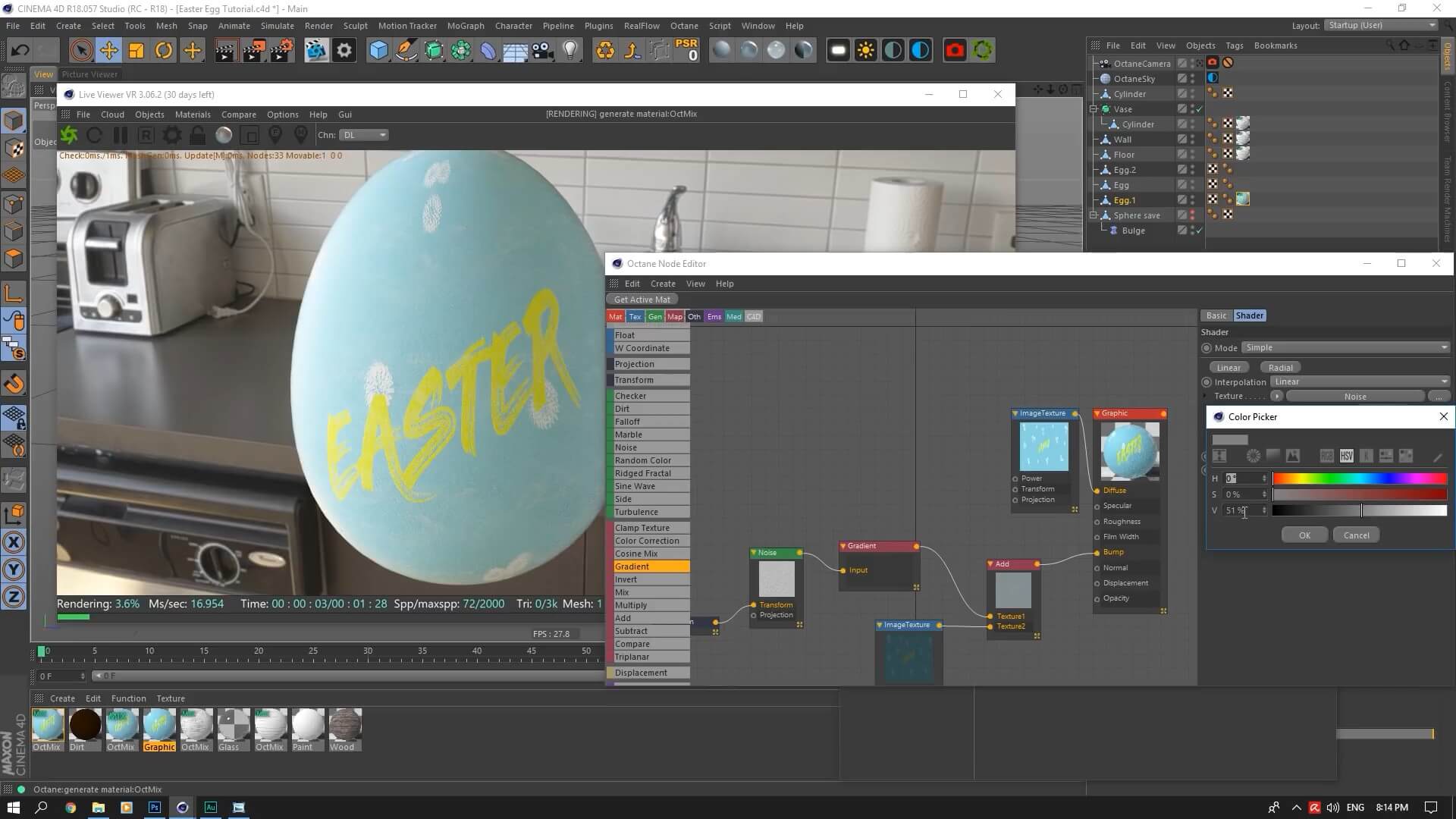This screenshot has width=1456, height=819.
Task: Click the Get Active Mat button
Action: (642, 300)
